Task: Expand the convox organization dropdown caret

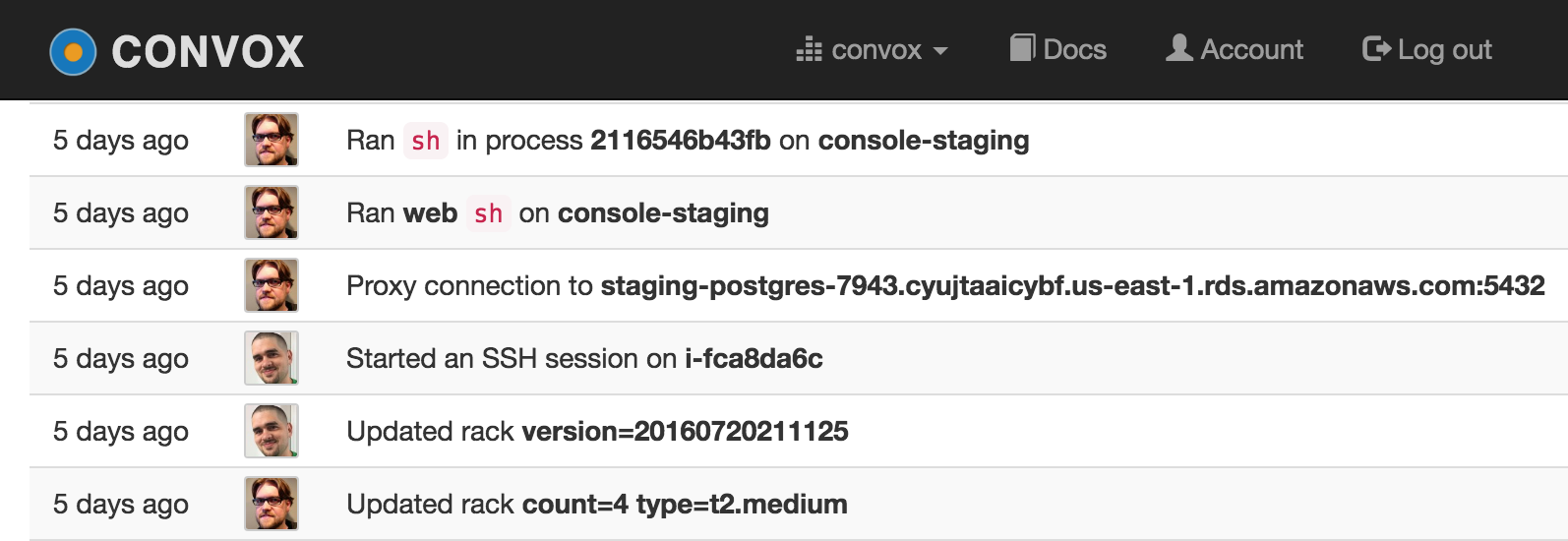Action: pyautogui.click(x=940, y=50)
